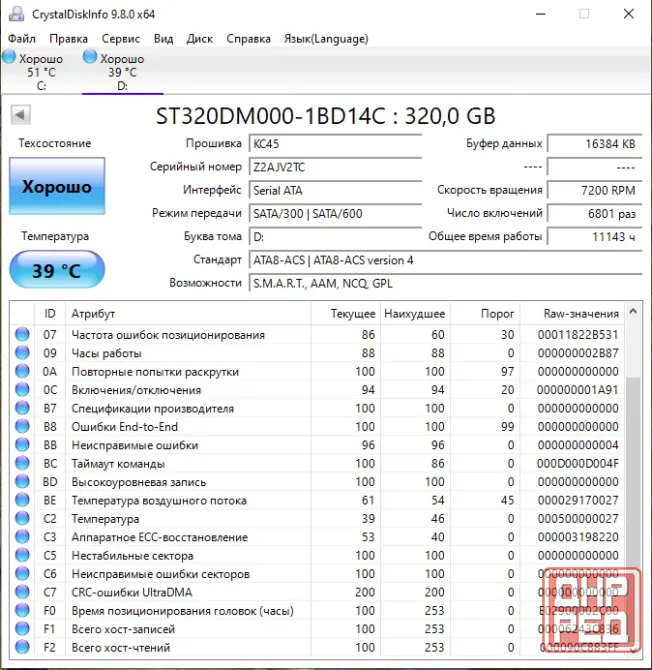This screenshot has width=652, height=670.
Task: Click status orb of attribute 0C row
Action: point(22,389)
